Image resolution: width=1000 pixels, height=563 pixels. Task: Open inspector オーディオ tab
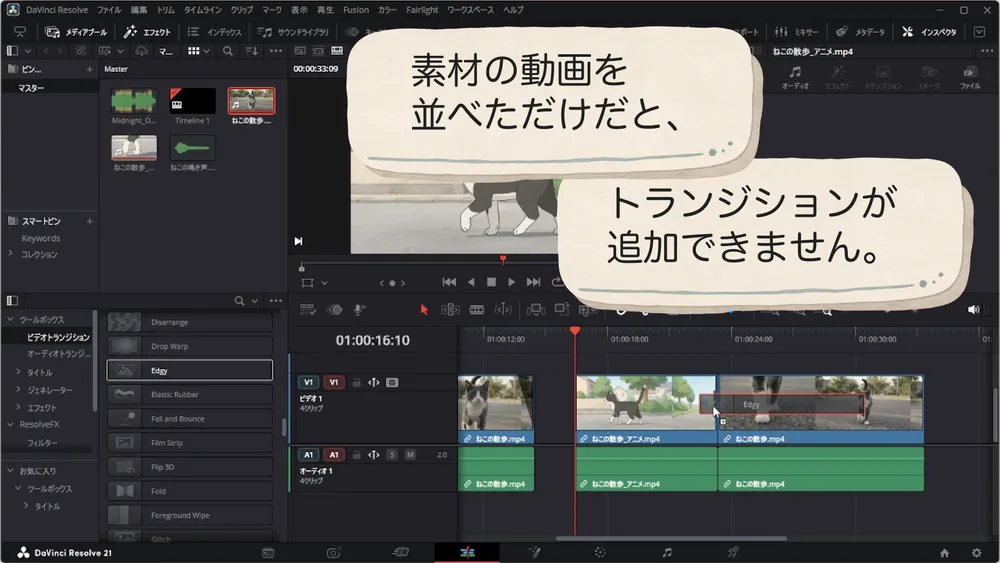pos(795,78)
